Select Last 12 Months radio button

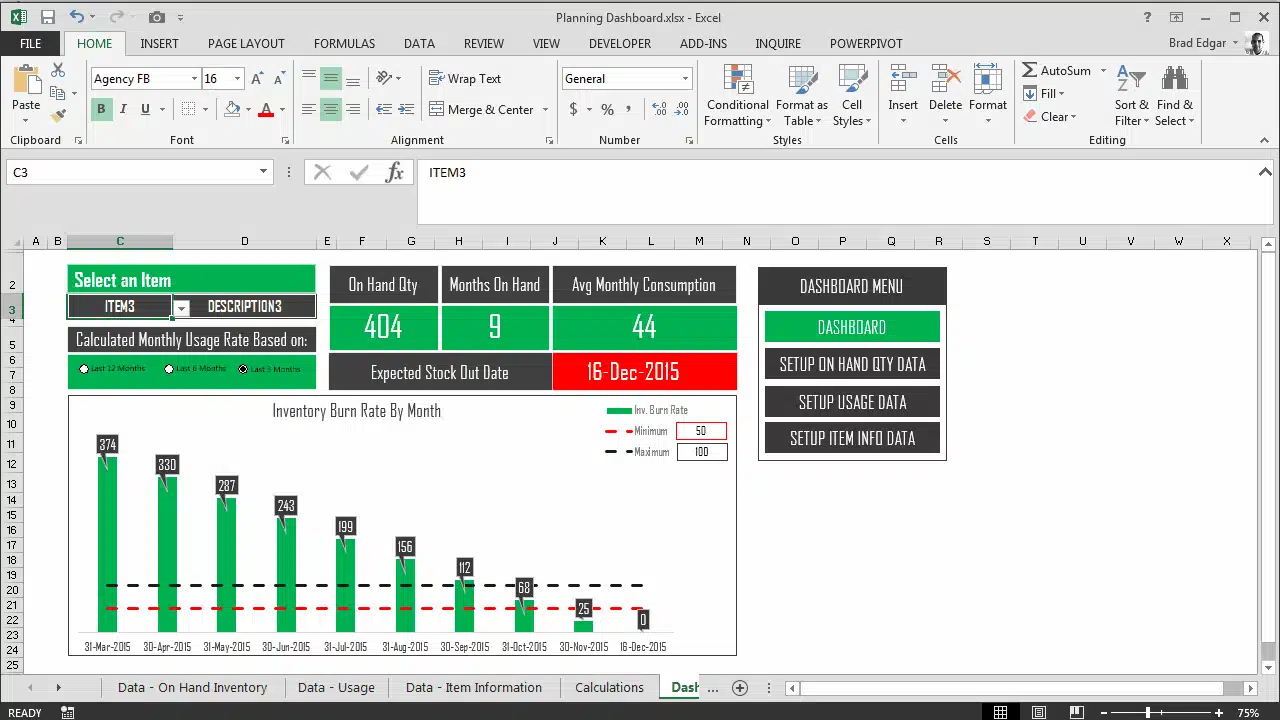coord(84,369)
